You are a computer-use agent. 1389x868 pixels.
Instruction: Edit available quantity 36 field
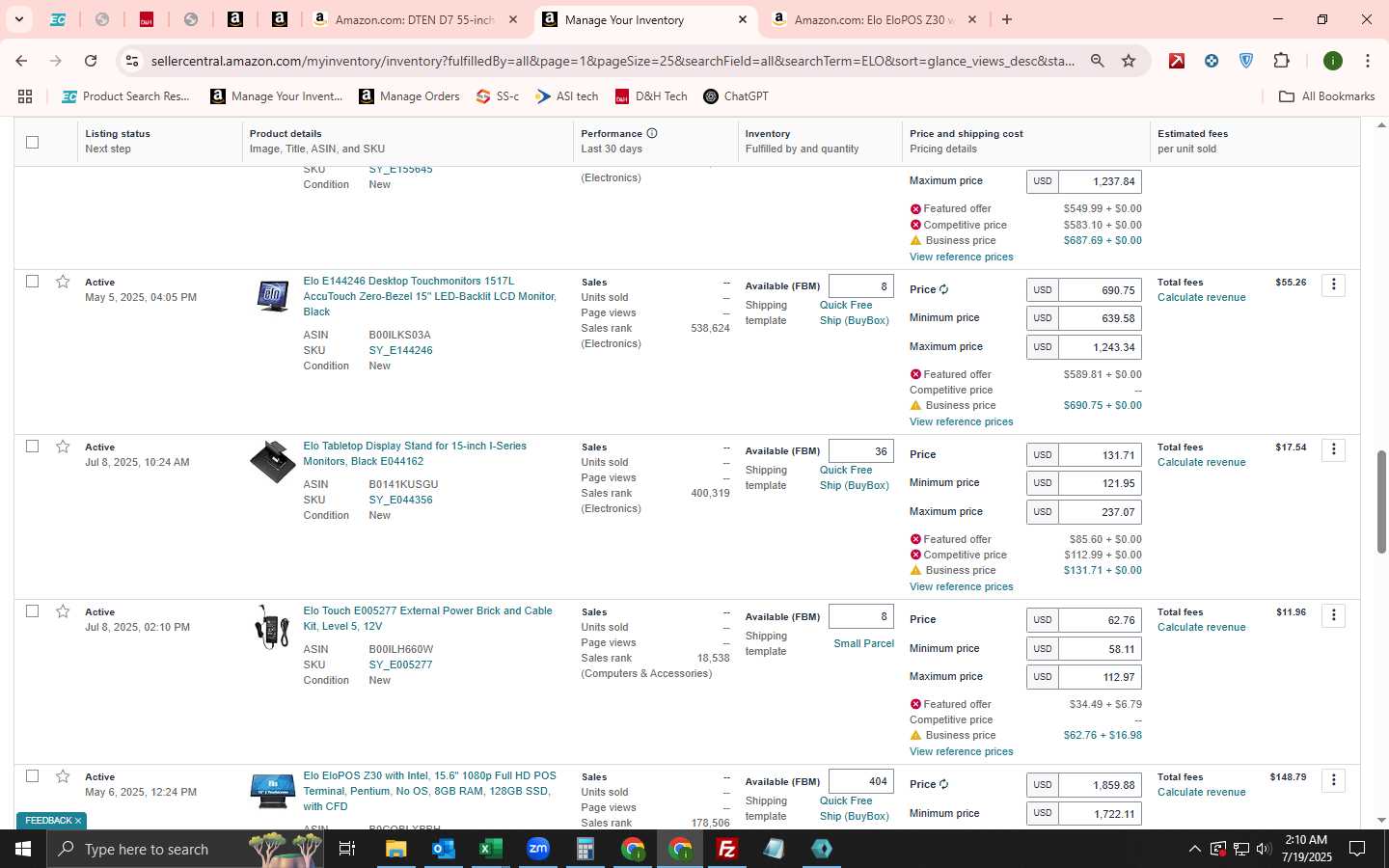click(x=861, y=451)
